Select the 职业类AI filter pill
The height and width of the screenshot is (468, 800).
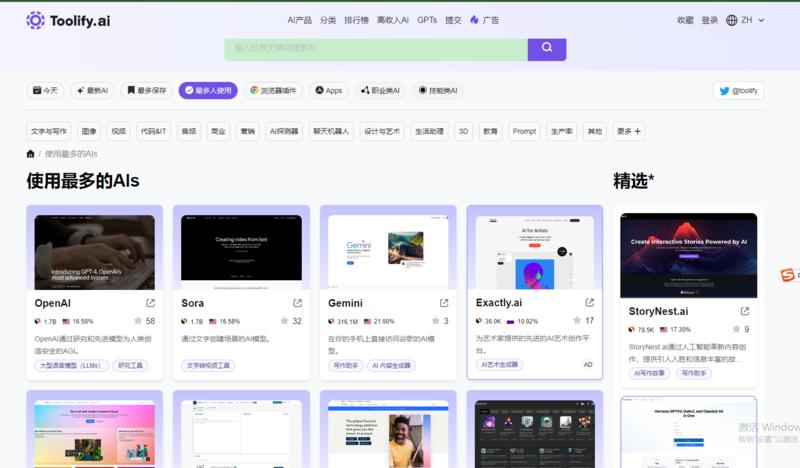click(x=380, y=90)
